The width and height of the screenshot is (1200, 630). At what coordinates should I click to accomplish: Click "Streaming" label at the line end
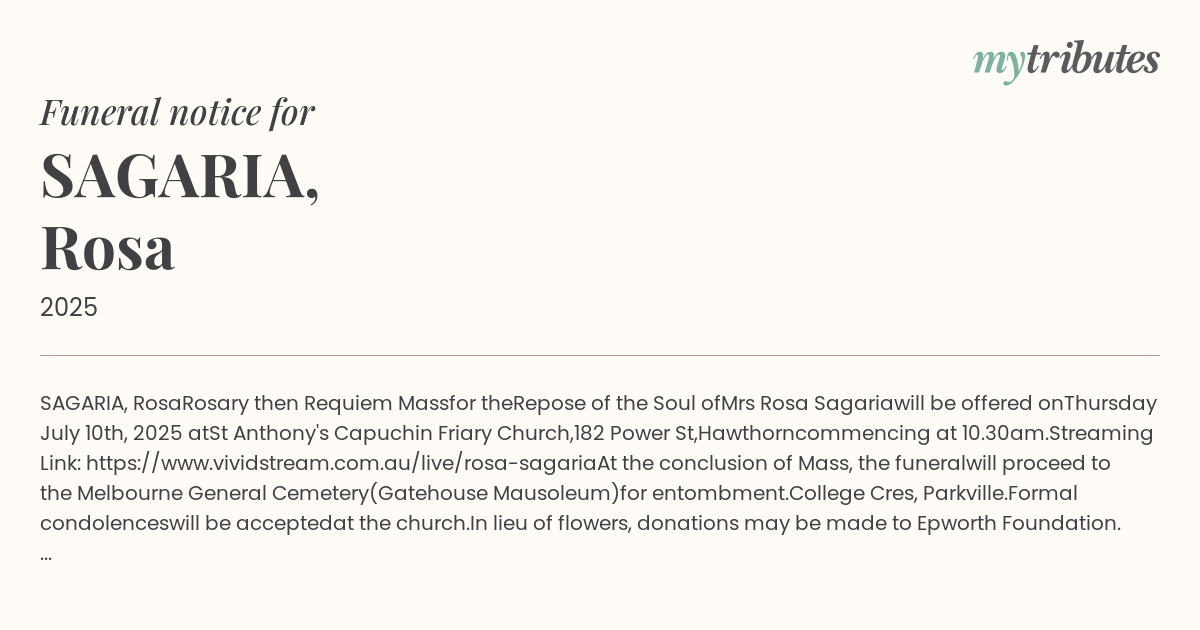tap(1101, 433)
